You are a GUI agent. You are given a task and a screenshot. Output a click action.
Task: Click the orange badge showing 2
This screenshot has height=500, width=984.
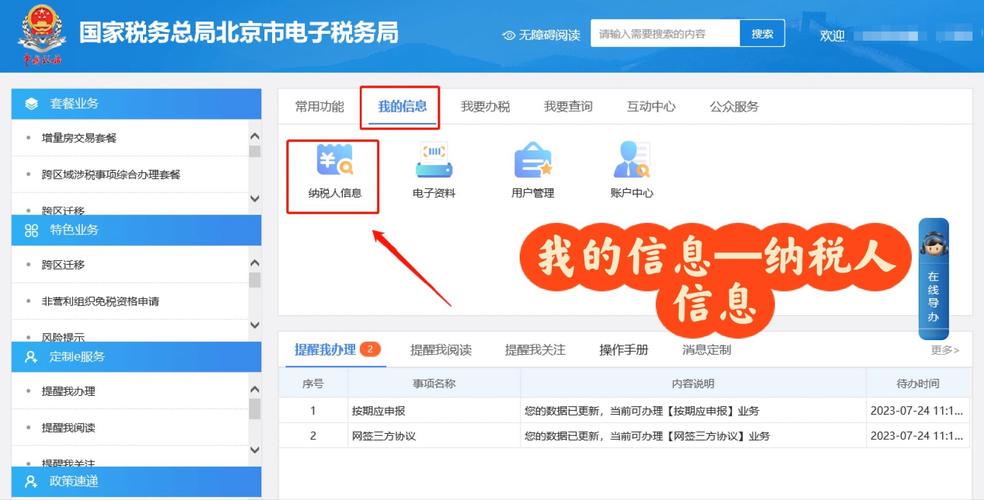click(x=370, y=349)
